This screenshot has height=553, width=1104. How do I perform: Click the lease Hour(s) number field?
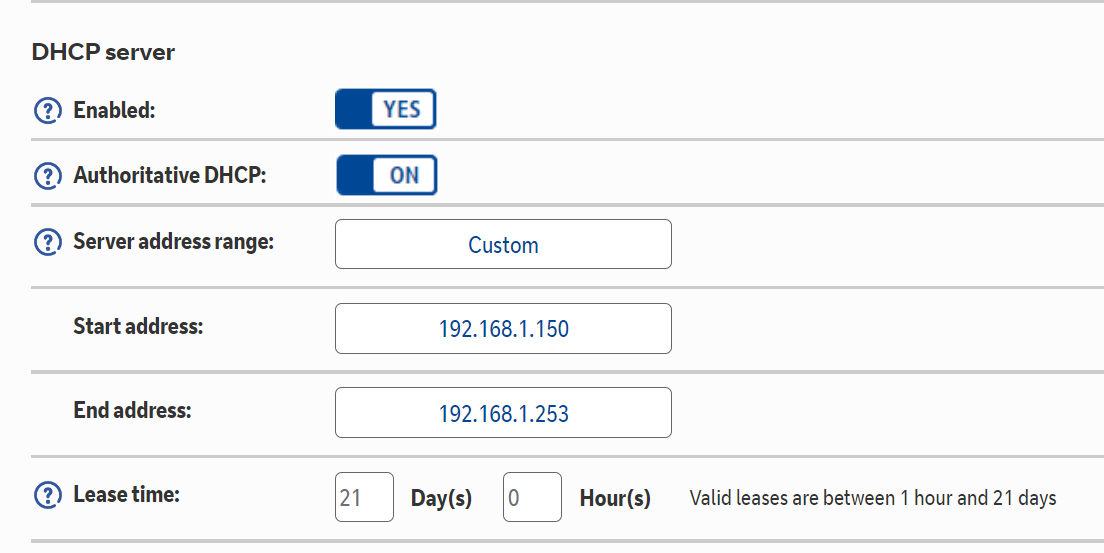(x=532, y=497)
